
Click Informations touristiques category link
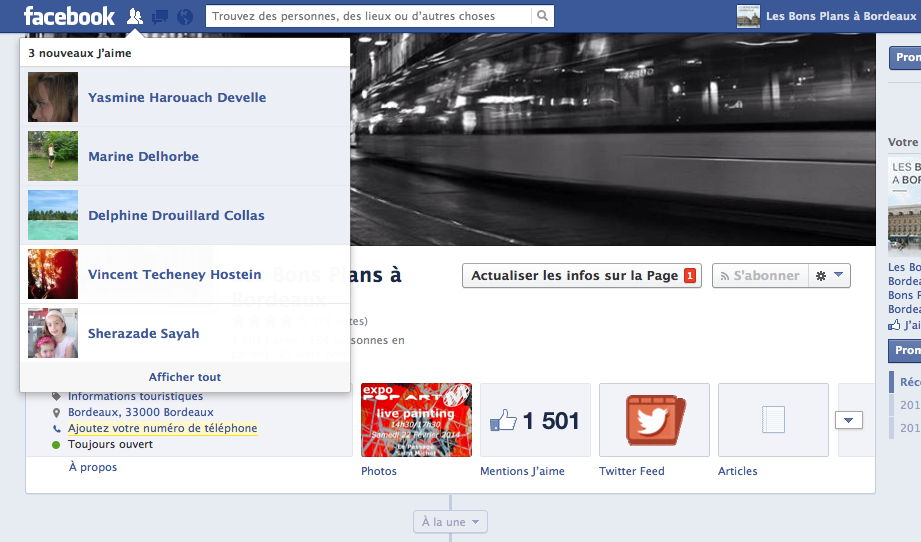135,396
